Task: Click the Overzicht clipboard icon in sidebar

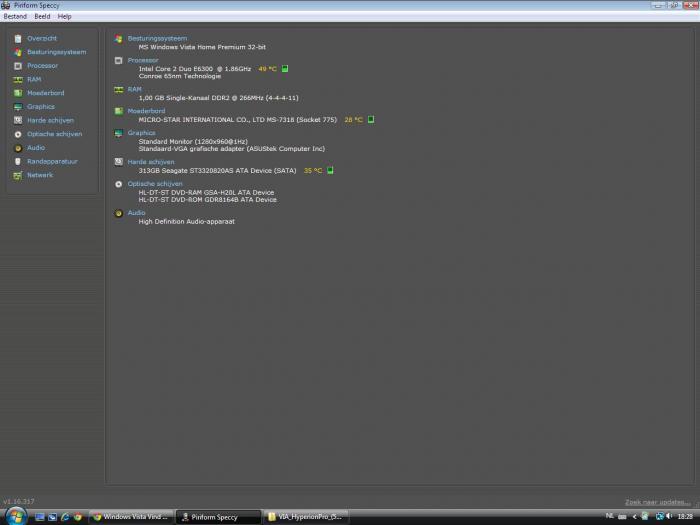Action: tap(18, 39)
